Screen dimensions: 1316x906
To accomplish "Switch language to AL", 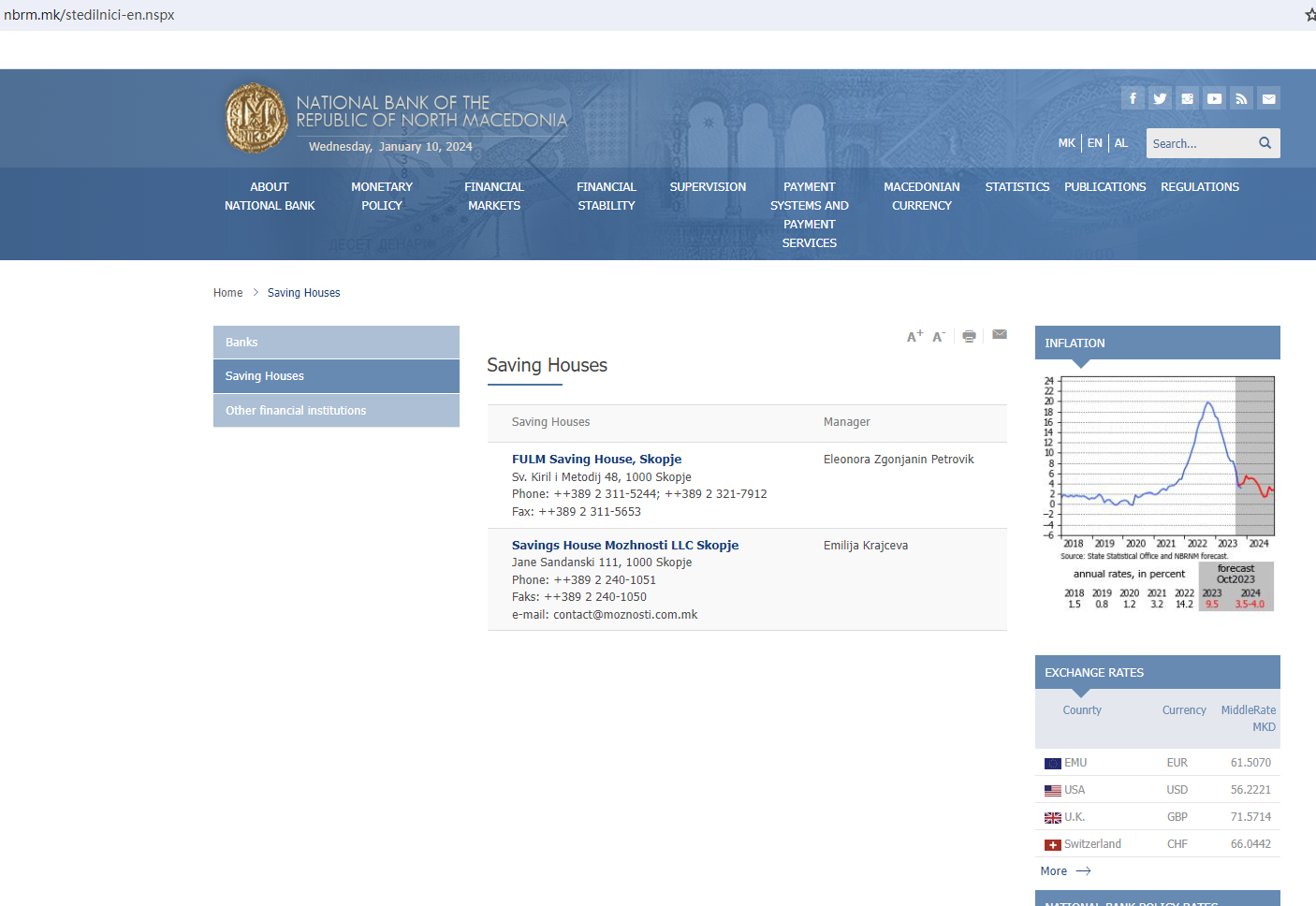I will click(1121, 143).
